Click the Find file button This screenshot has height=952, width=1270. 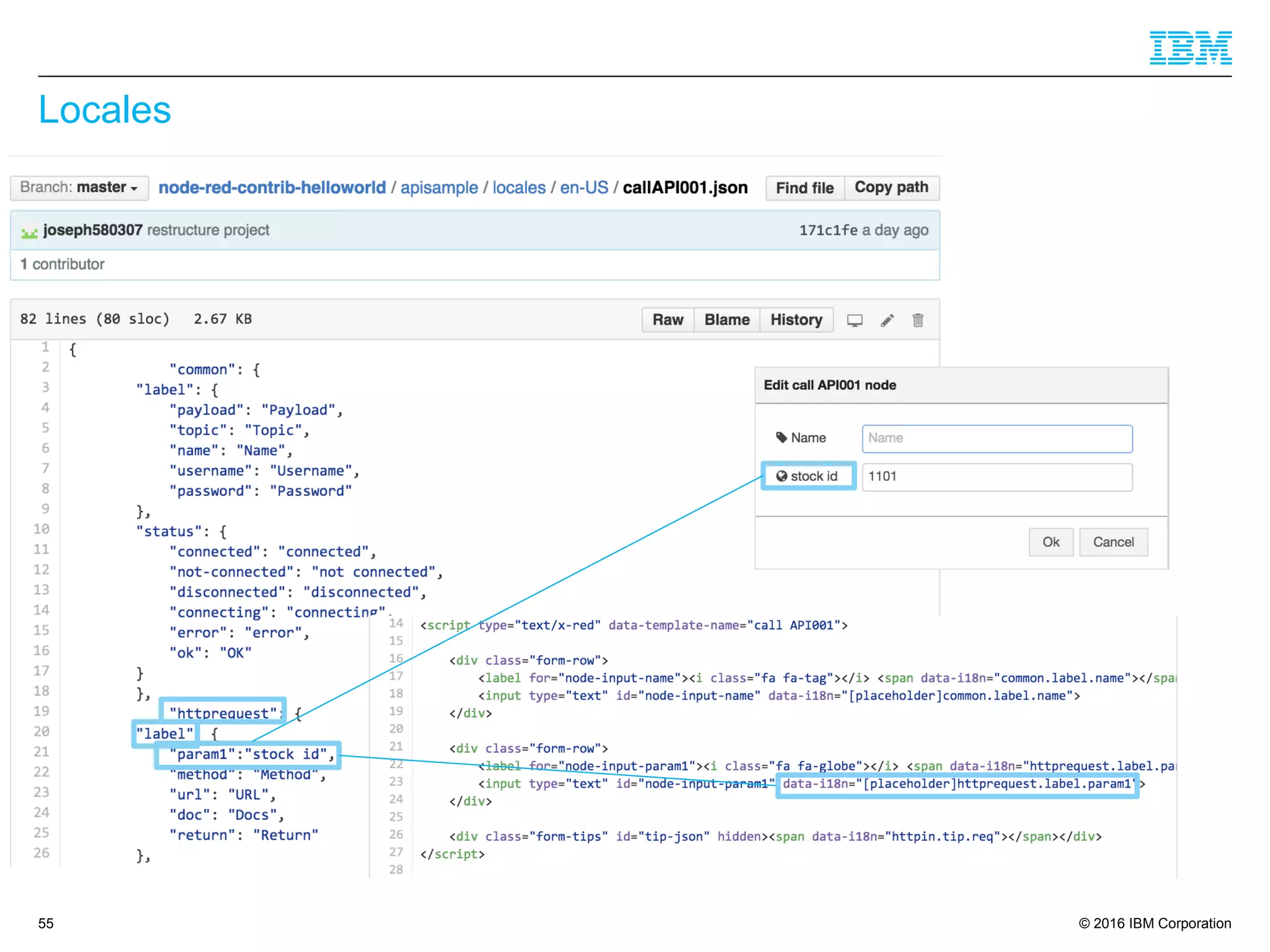pos(804,188)
